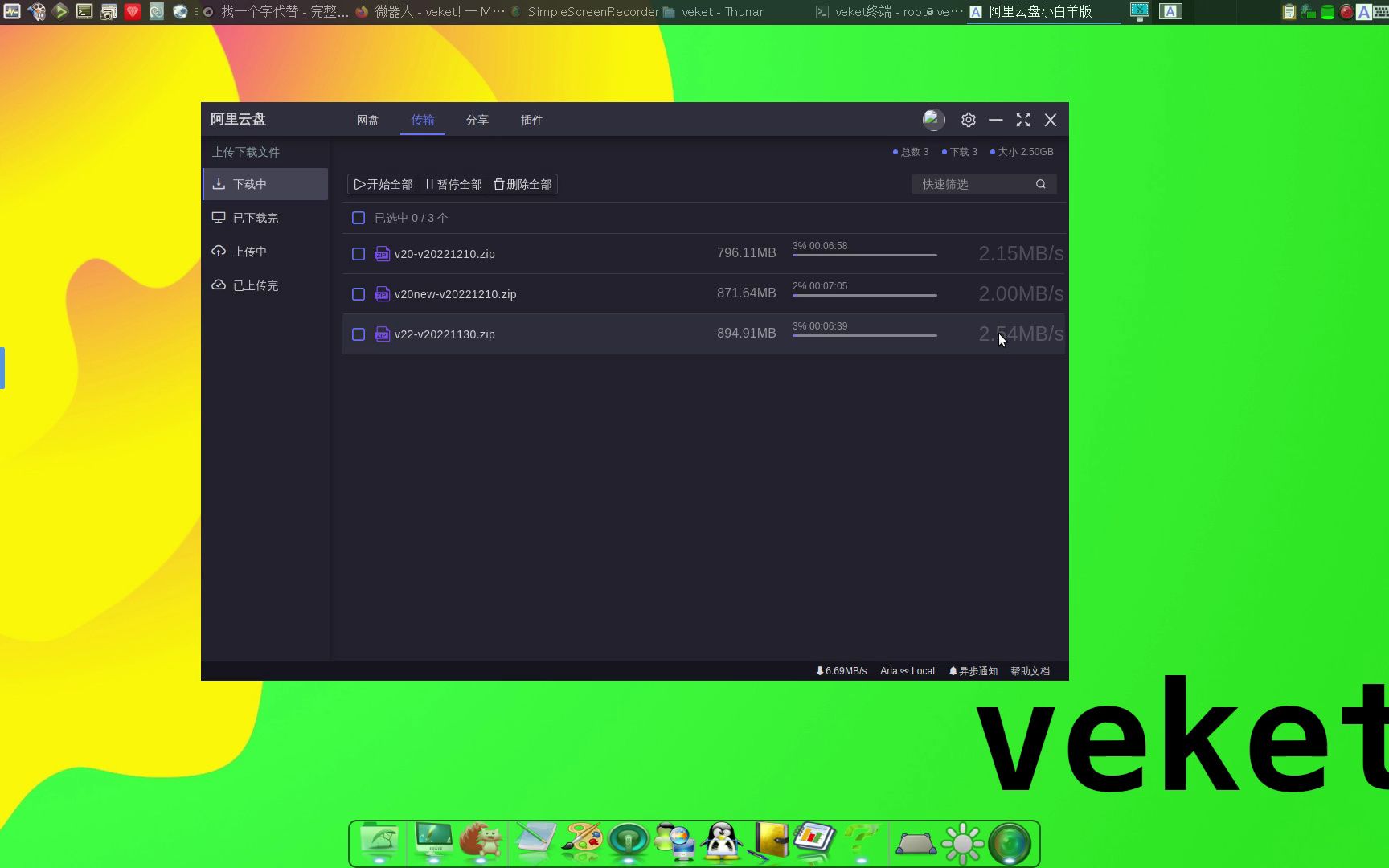Click the 异步通知 notification button
1389x868 pixels.
973,671
